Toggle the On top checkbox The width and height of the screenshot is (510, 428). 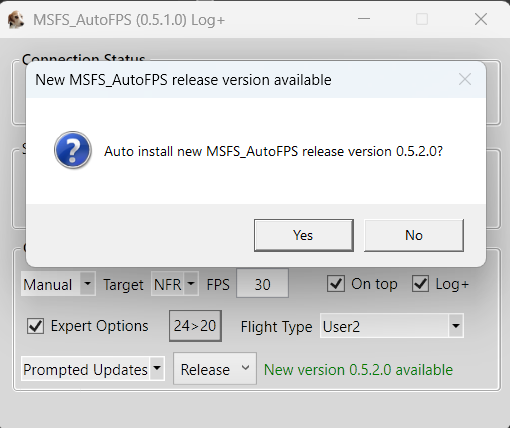tap(336, 284)
